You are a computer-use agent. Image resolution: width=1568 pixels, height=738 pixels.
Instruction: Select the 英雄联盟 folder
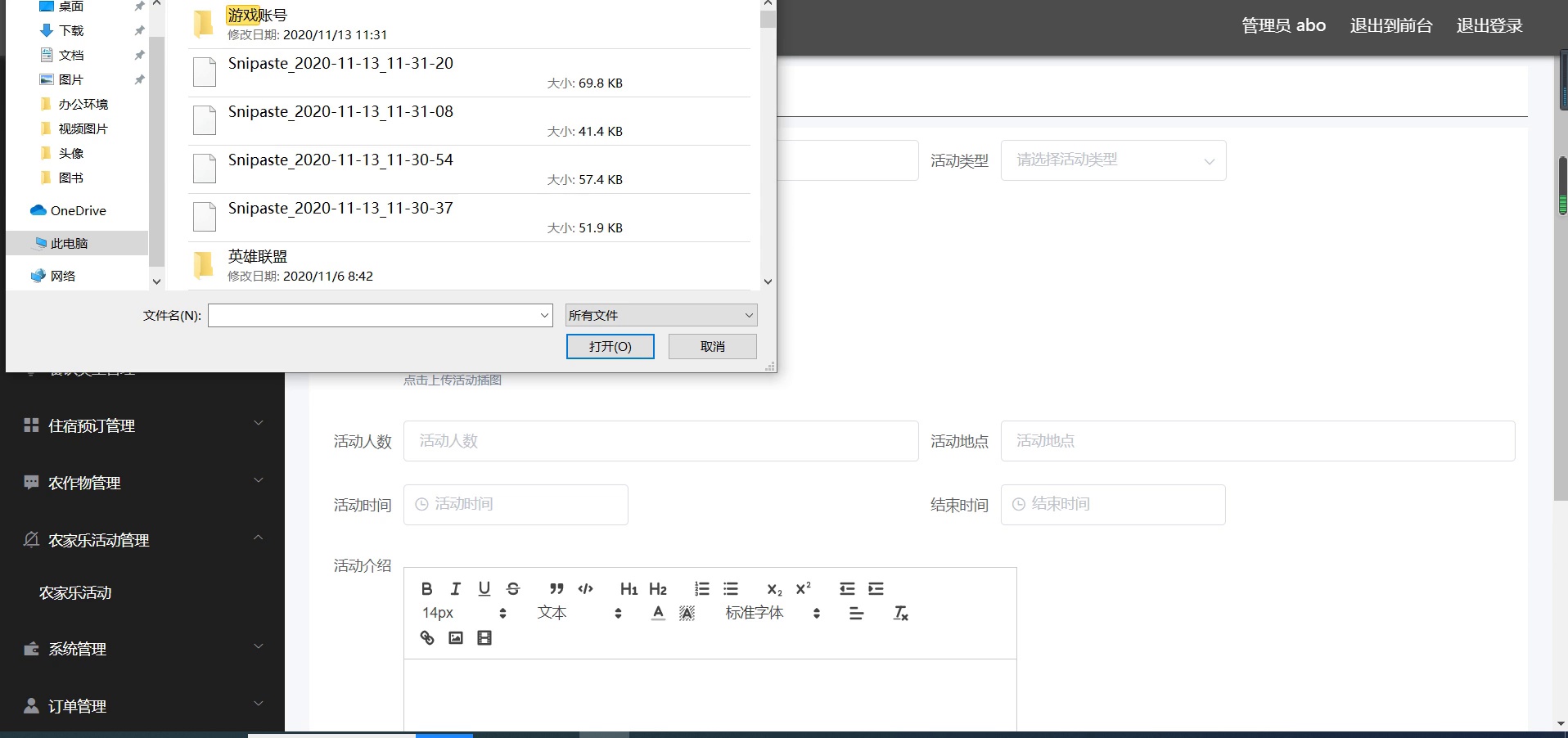469,266
